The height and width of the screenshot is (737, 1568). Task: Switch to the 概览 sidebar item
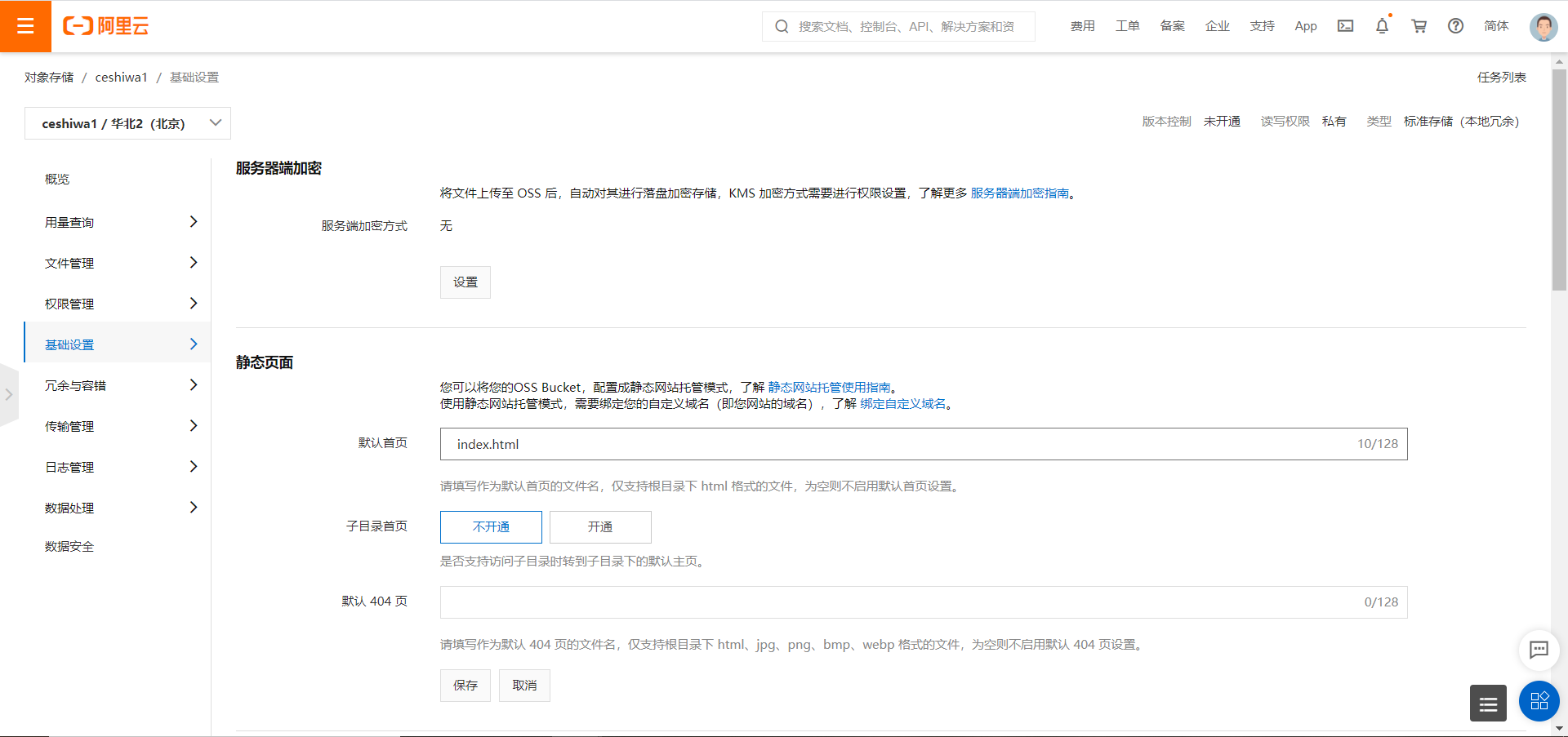(57, 179)
